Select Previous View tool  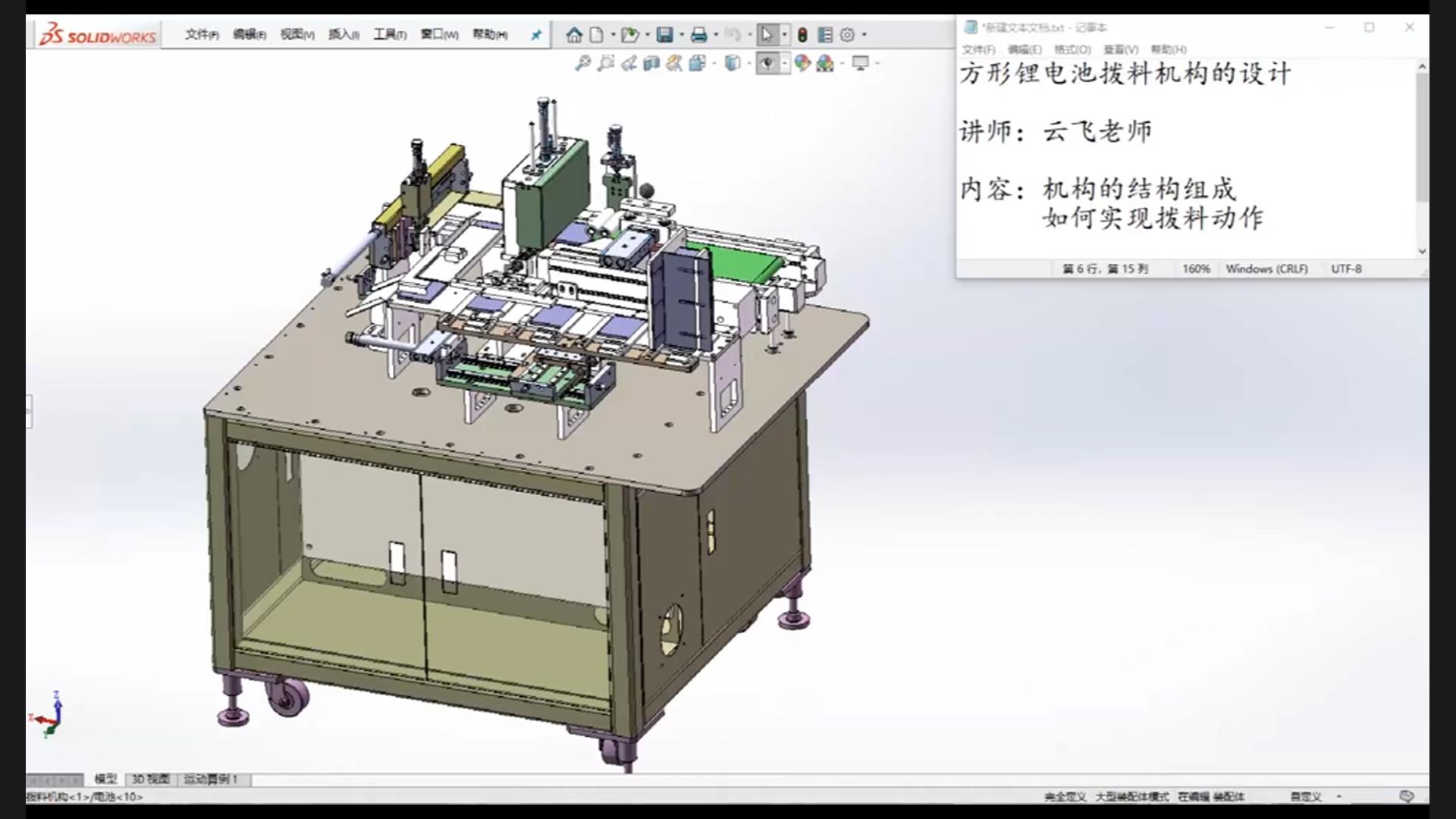(629, 64)
